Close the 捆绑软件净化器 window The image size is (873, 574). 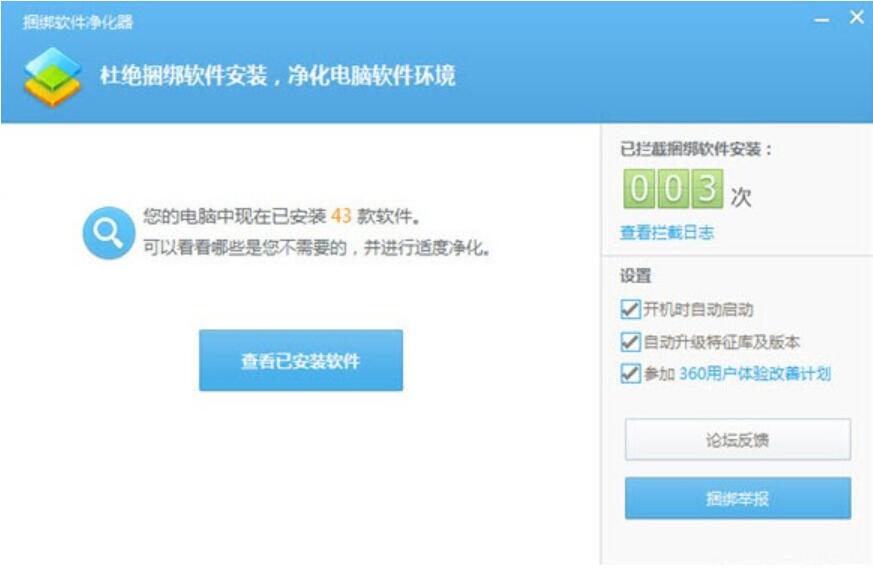coord(856,18)
